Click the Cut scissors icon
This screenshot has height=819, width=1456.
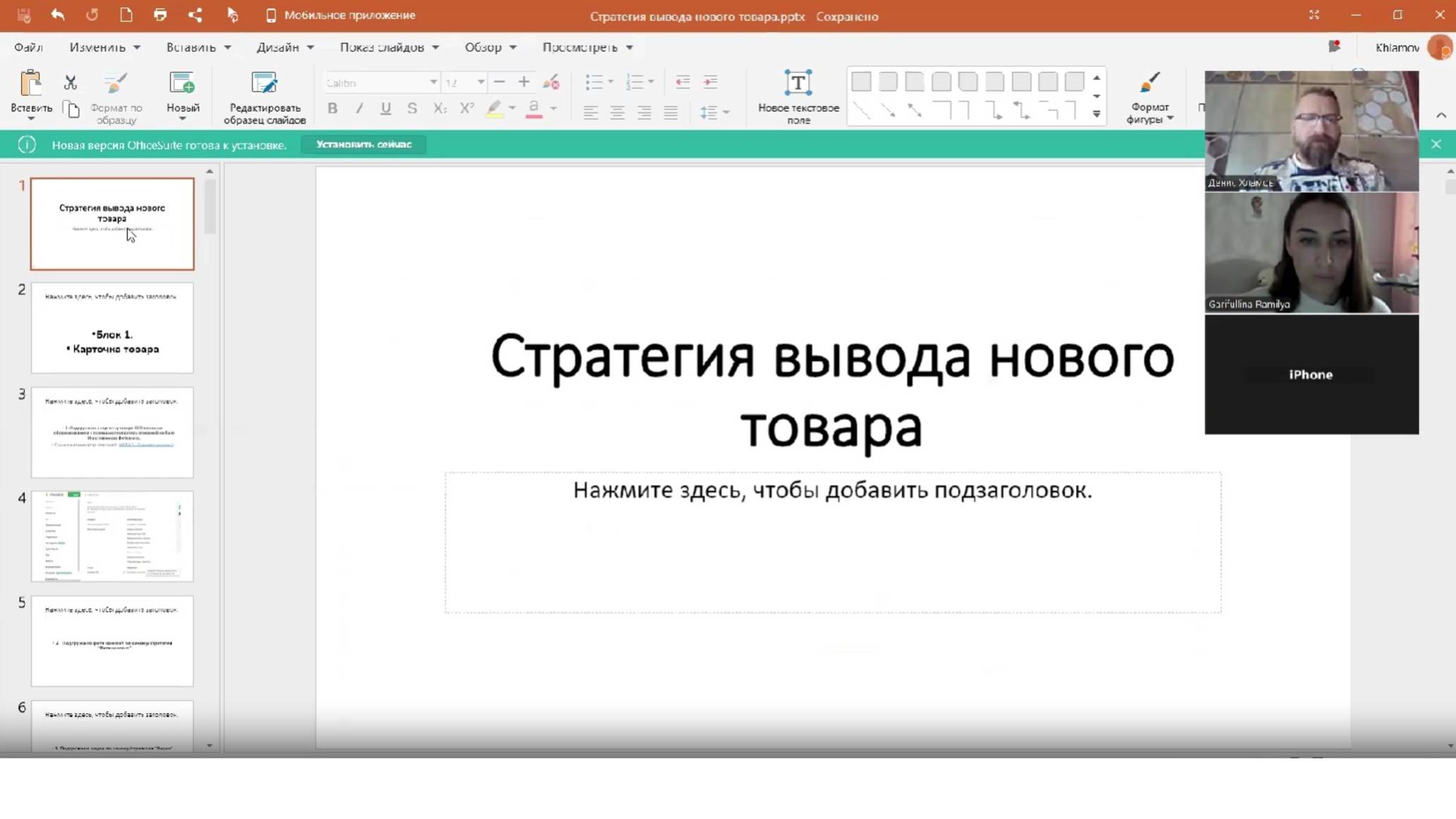tap(71, 82)
